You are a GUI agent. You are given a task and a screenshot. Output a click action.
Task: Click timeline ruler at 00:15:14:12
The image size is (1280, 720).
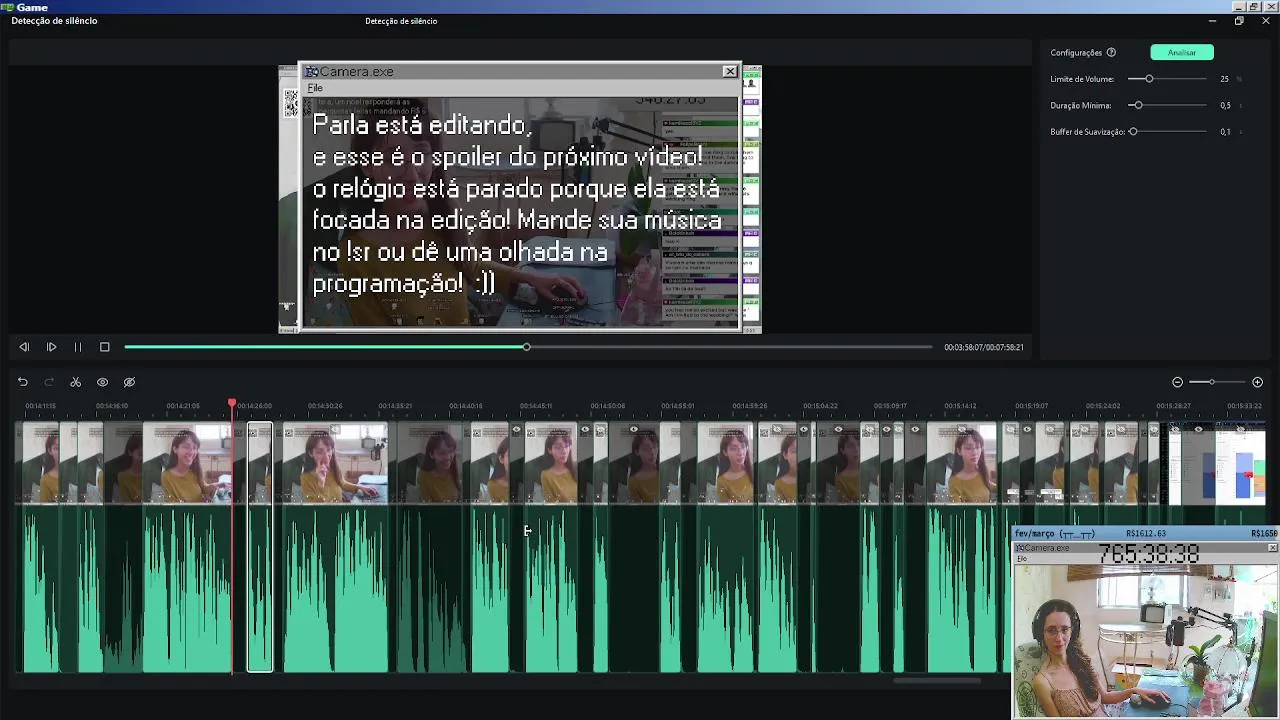960,406
